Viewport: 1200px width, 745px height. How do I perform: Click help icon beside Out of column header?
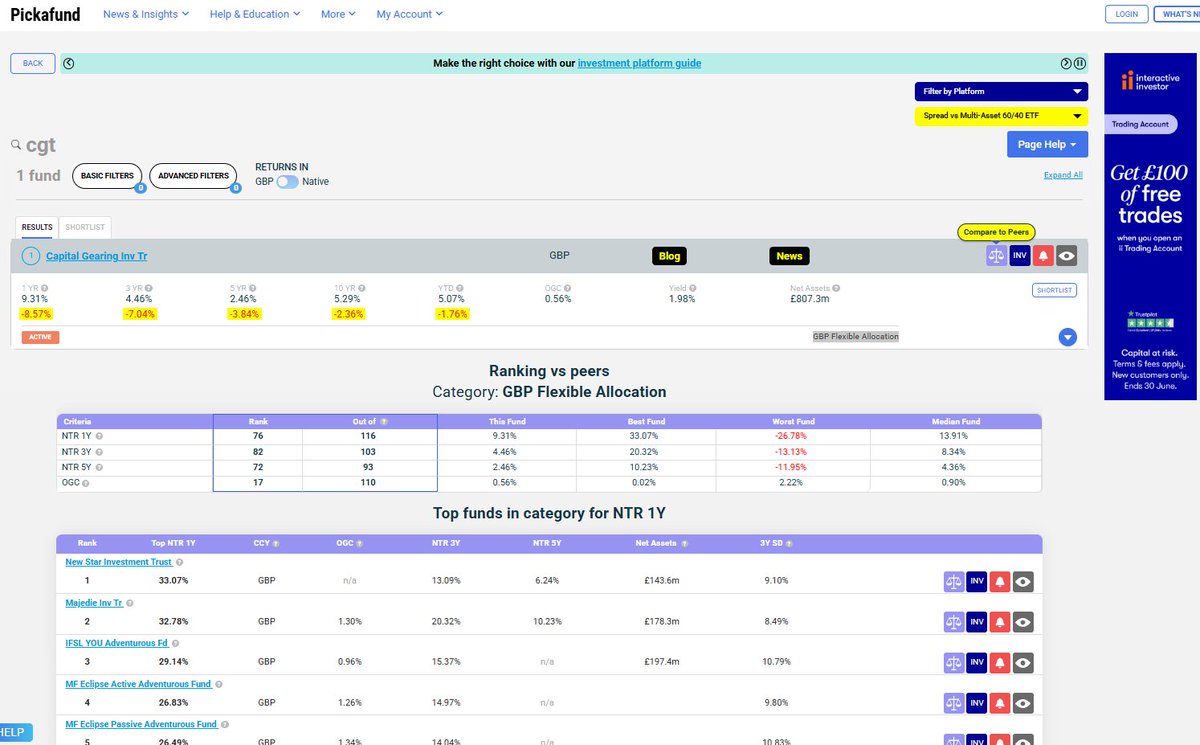pyautogui.click(x=384, y=422)
